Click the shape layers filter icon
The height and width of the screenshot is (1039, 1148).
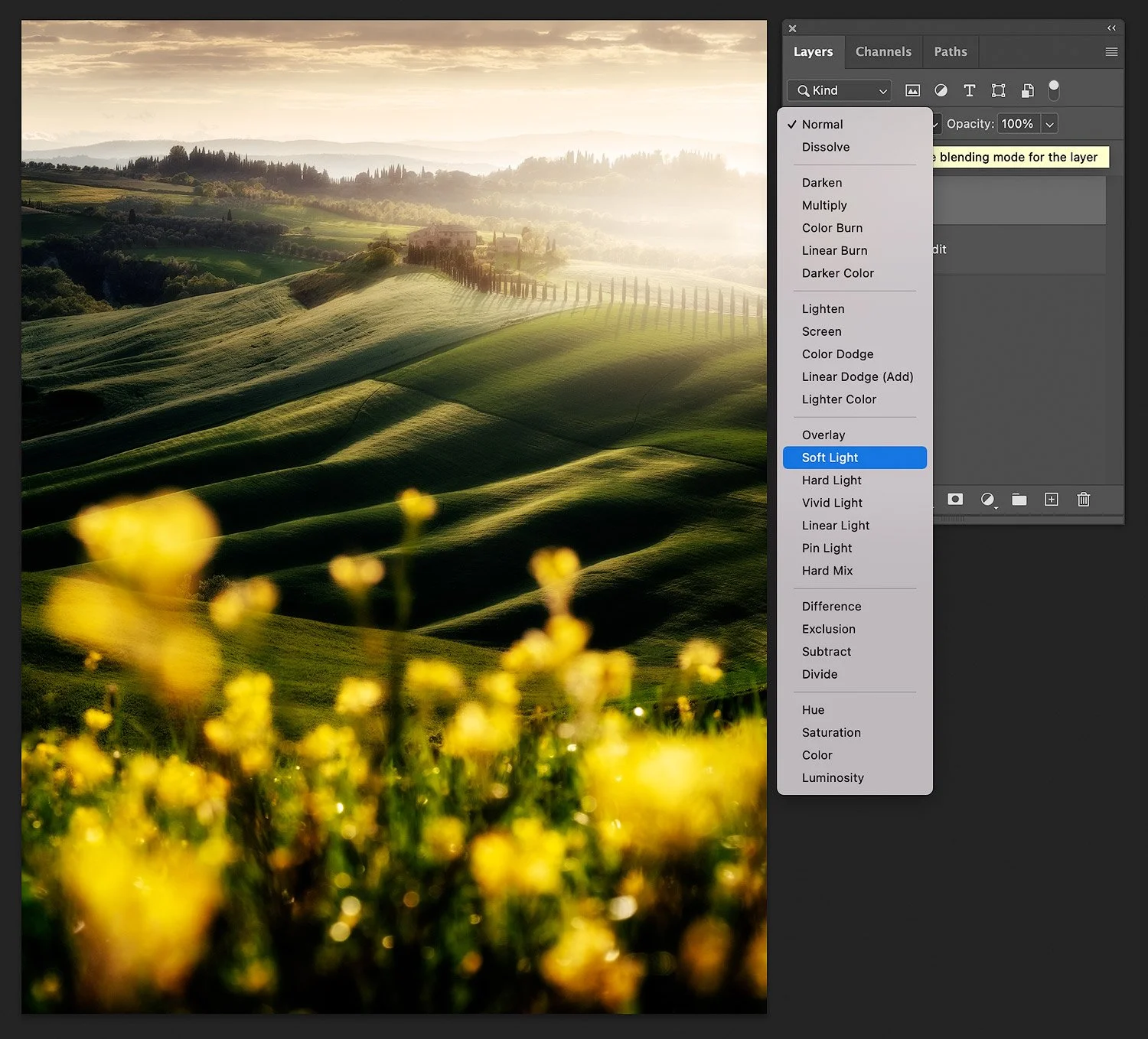pyautogui.click(x=998, y=90)
